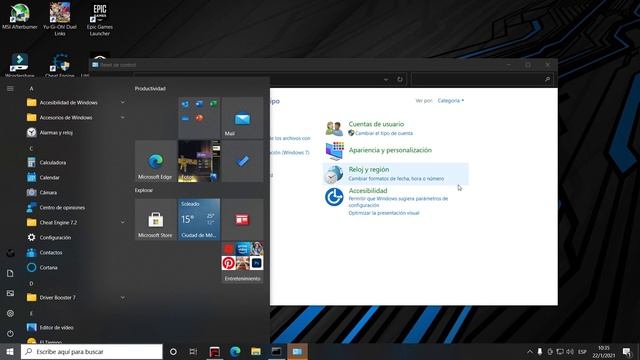Viewport: 640px width, 360px height.
Task: Click the Windows Start button
Action: pyautogui.click(x=10, y=351)
